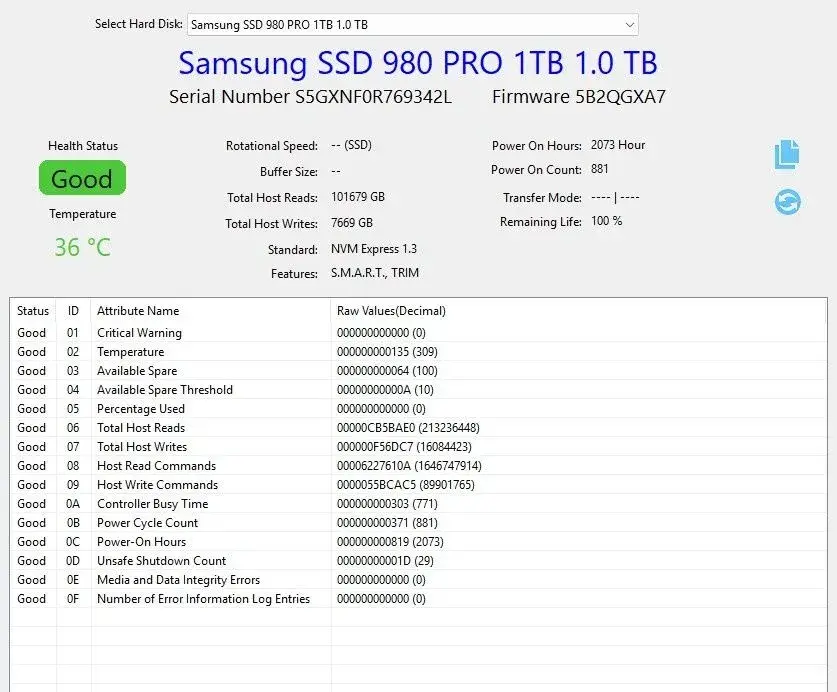Image resolution: width=837 pixels, height=692 pixels.
Task: Click the Samsung SSD 980 PRO title
Action: pos(417,63)
